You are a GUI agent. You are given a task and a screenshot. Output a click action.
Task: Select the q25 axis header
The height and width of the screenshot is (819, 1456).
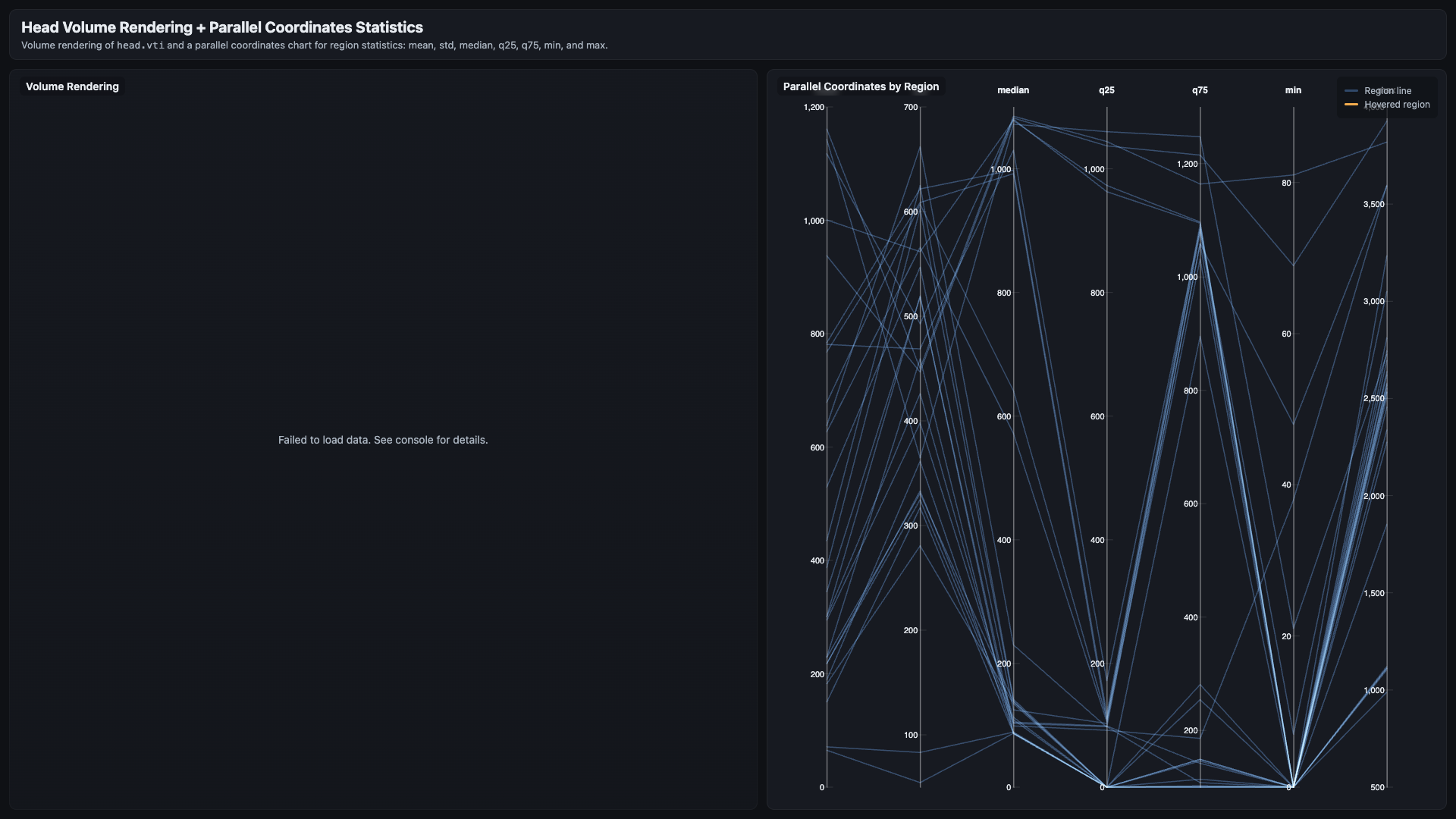1106,90
